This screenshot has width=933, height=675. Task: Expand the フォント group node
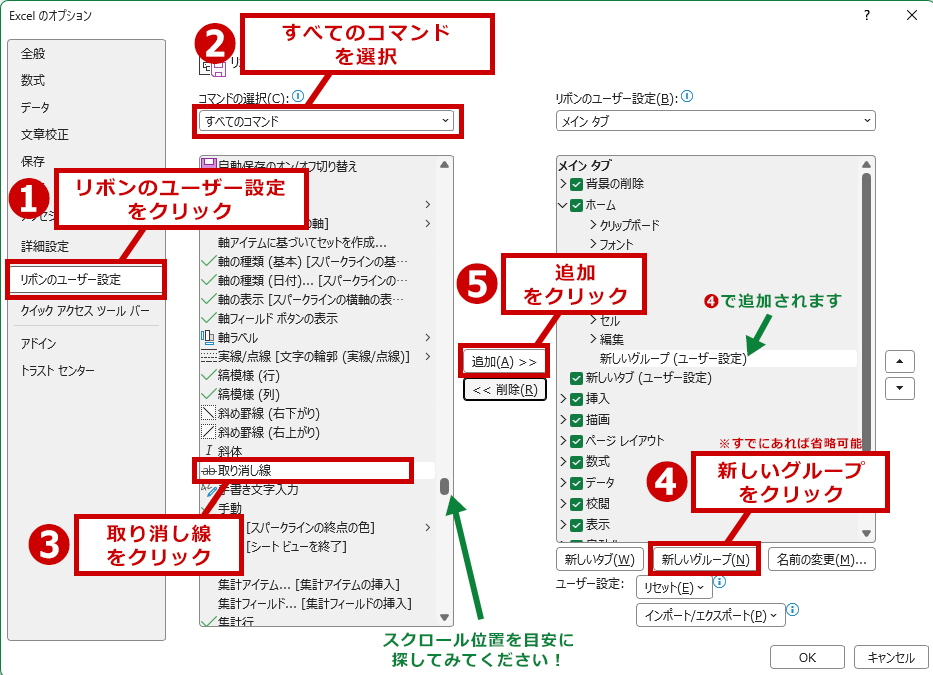(x=593, y=243)
